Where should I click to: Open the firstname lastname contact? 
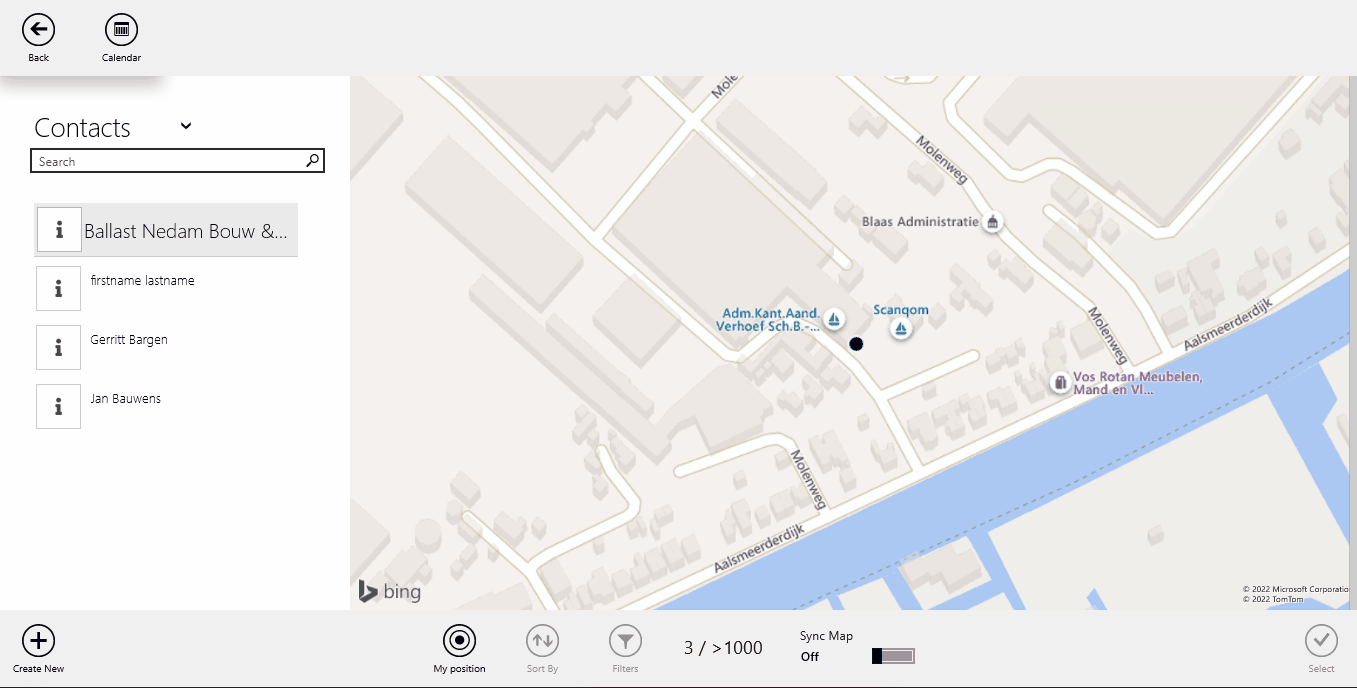(142, 281)
